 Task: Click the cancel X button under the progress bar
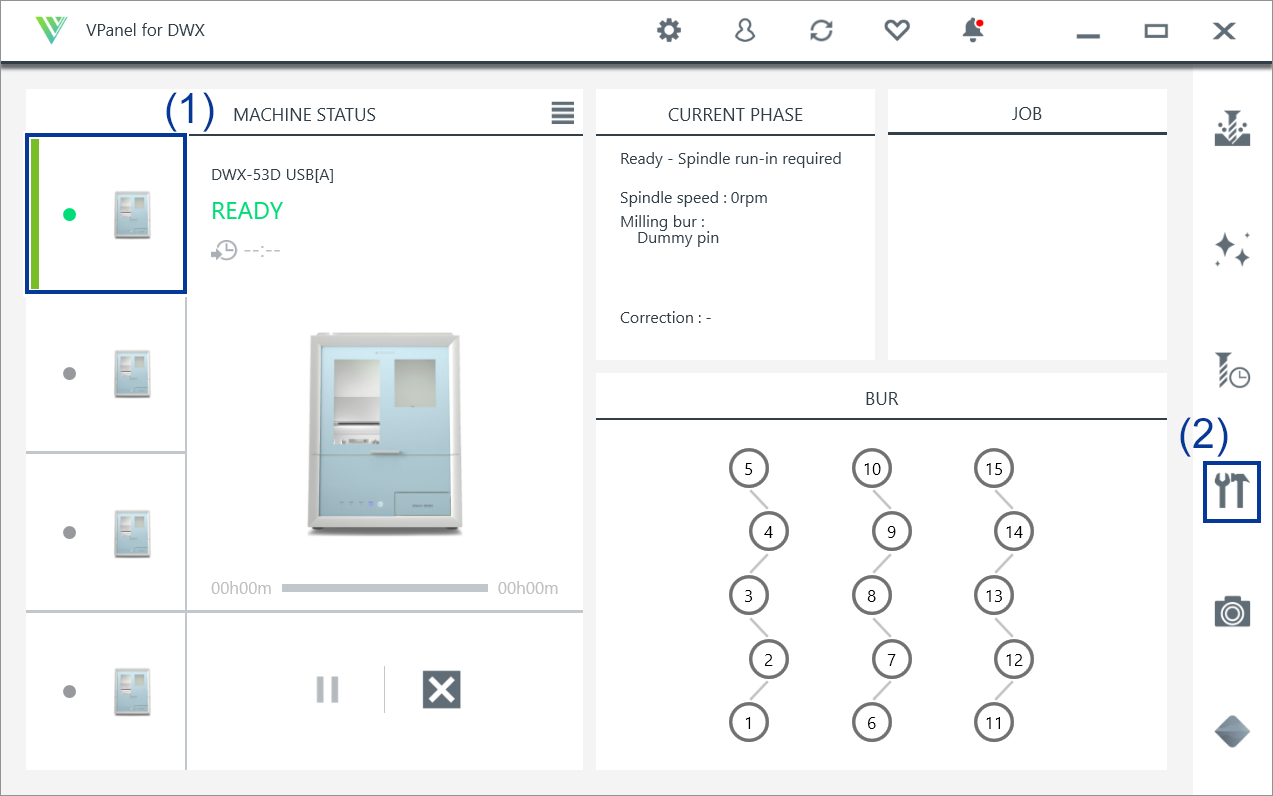[x=441, y=690]
